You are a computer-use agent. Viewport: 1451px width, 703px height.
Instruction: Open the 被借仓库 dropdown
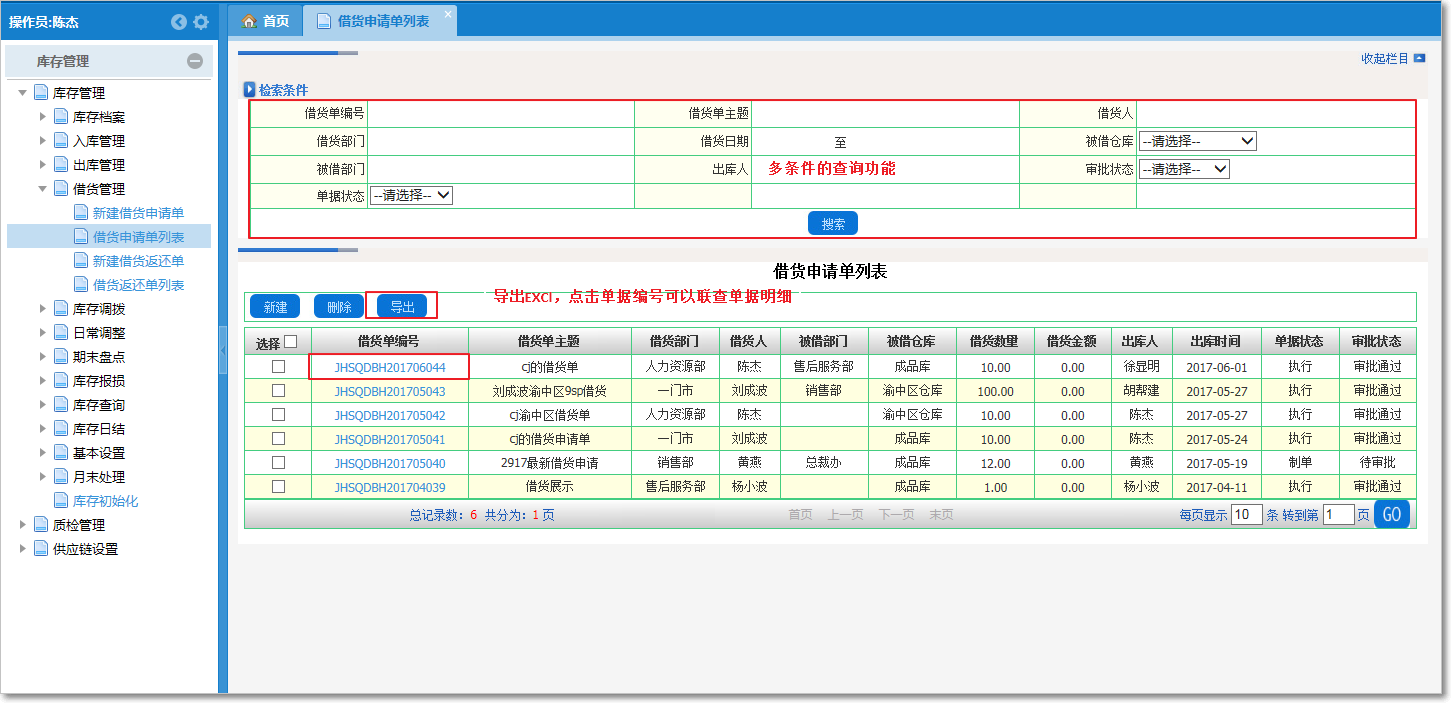[1197, 142]
